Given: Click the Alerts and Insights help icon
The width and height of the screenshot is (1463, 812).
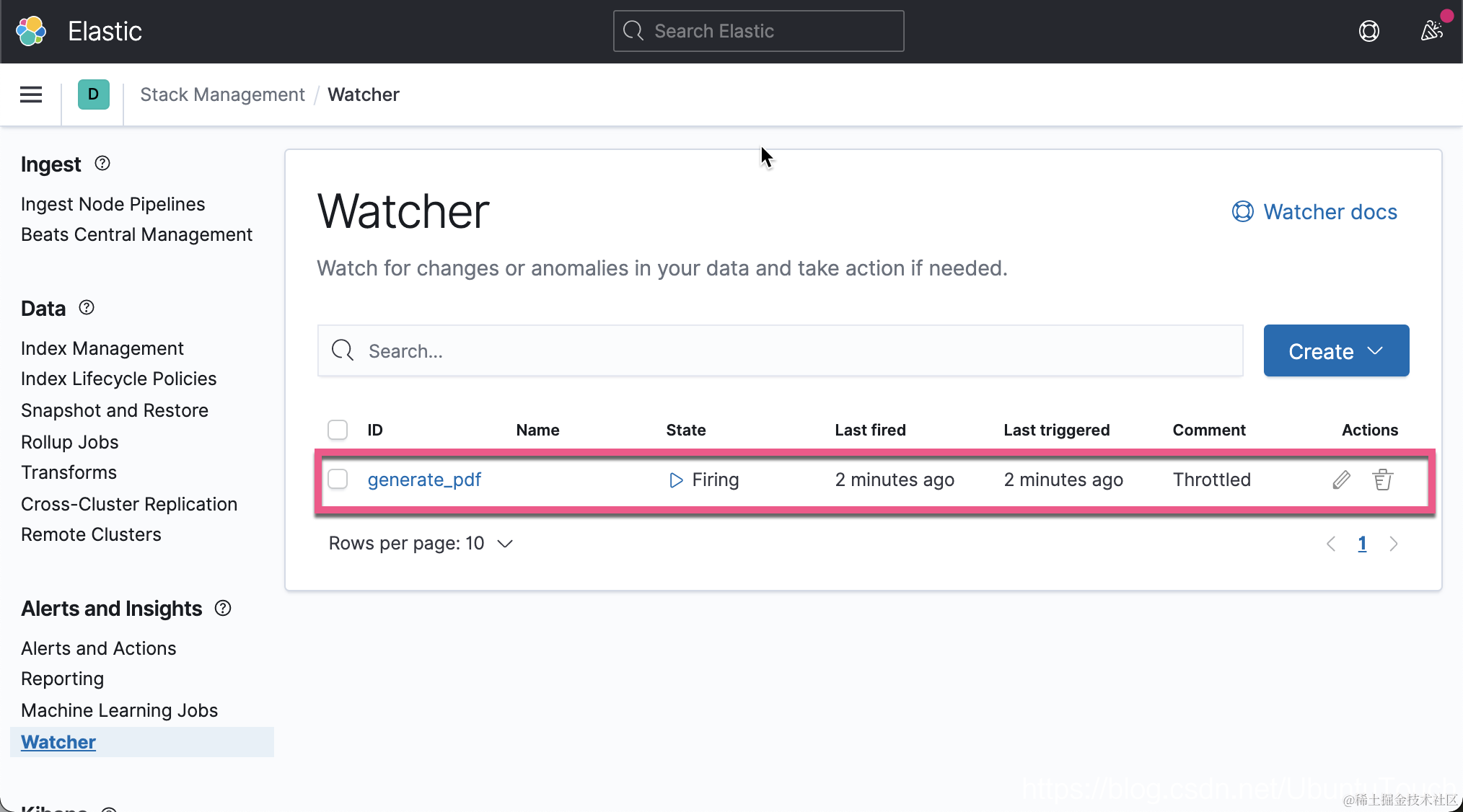Looking at the screenshot, I should pyautogui.click(x=223, y=608).
